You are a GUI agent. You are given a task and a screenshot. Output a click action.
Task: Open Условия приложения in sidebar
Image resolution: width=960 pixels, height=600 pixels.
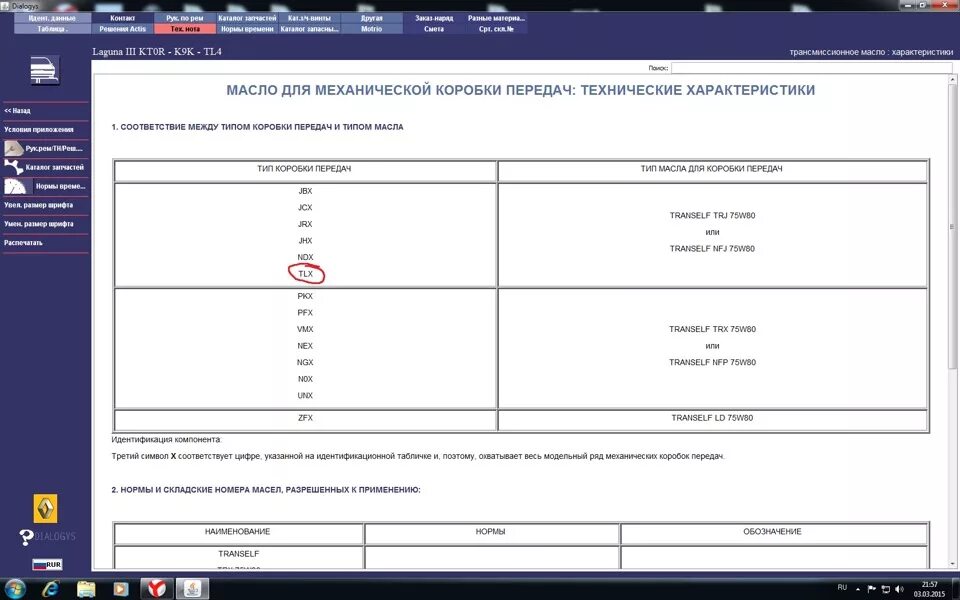point(39,130)
